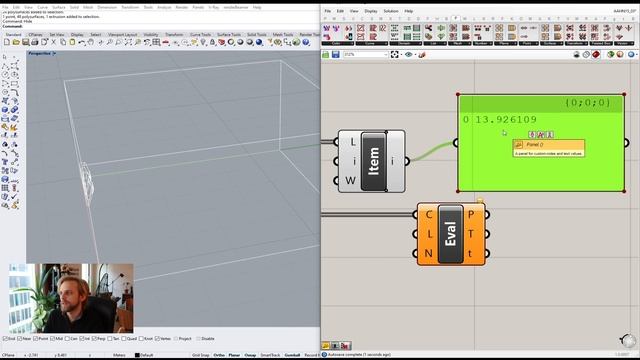Click the red preview selected-only icon
The height and width of the screenshot is (360, 640).
tap(596, 54)
